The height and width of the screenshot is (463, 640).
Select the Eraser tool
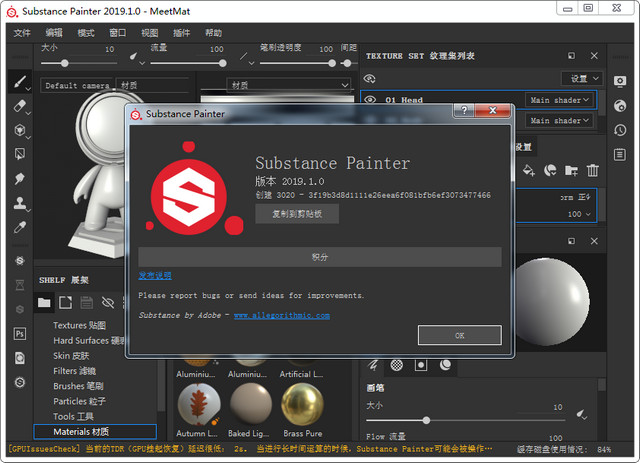18,105
